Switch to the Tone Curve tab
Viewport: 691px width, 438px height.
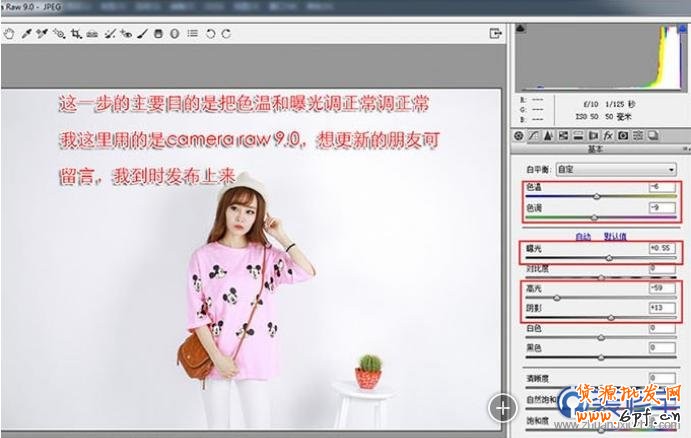534,135
